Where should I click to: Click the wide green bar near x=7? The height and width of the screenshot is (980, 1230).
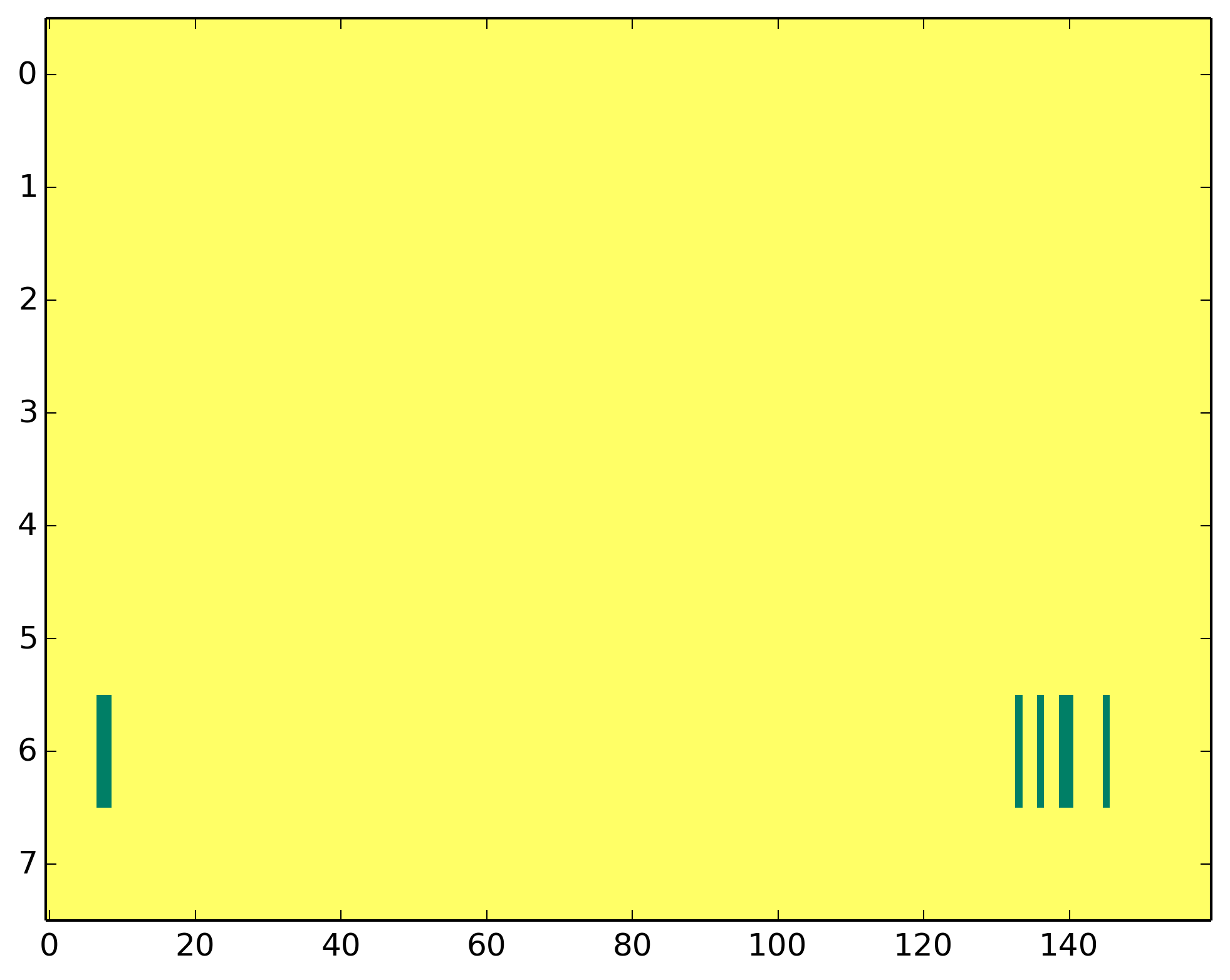(x=104, y=751)
